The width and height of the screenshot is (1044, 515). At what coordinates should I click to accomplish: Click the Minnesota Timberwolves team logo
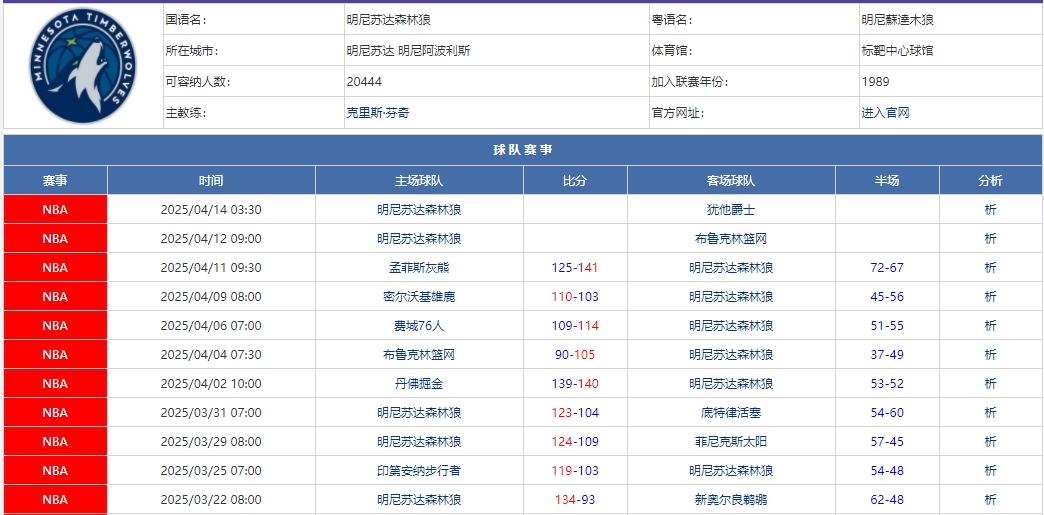click(x=82, y=67)
